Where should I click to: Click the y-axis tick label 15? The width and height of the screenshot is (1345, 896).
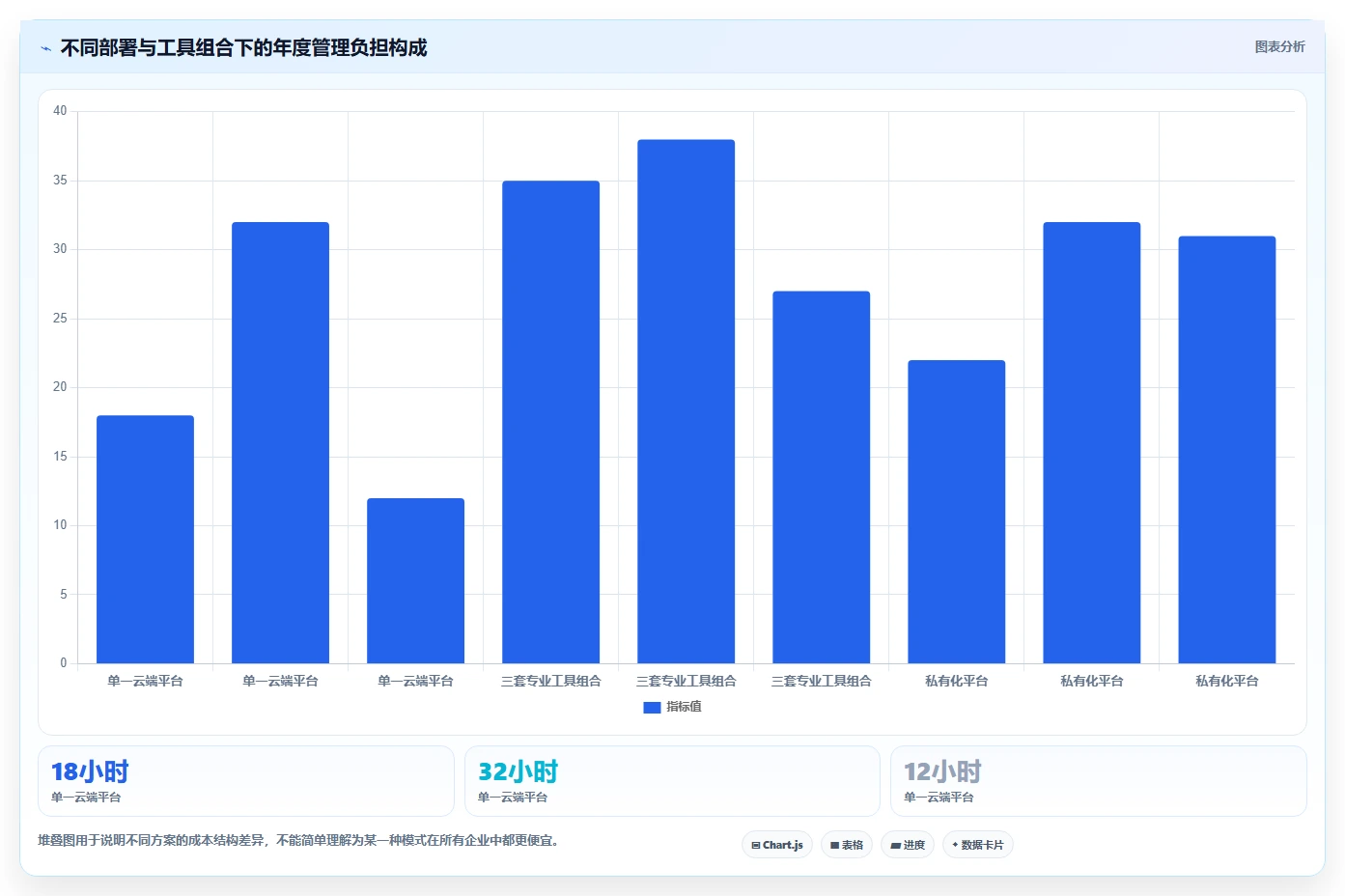pos(60,457)
